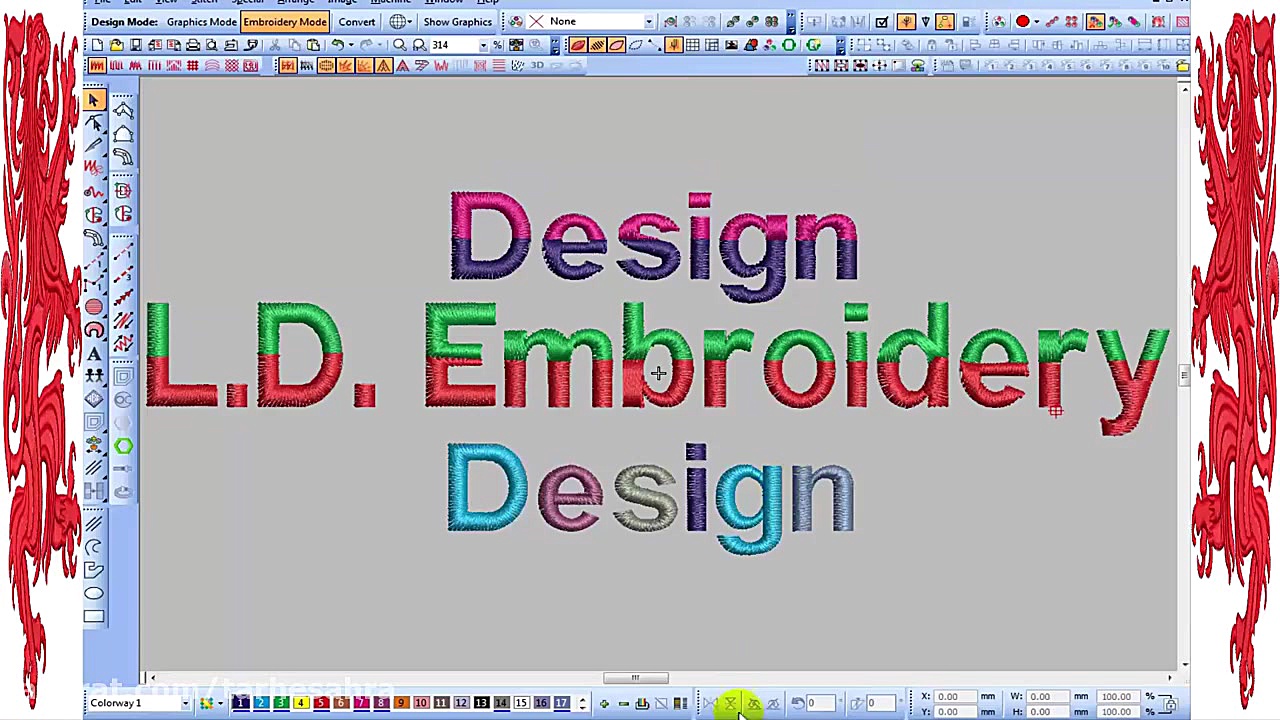1280x720 pixels.
Task: Select the ellipse drawing tool near toolbar bottom
Action: coord(93,593)
